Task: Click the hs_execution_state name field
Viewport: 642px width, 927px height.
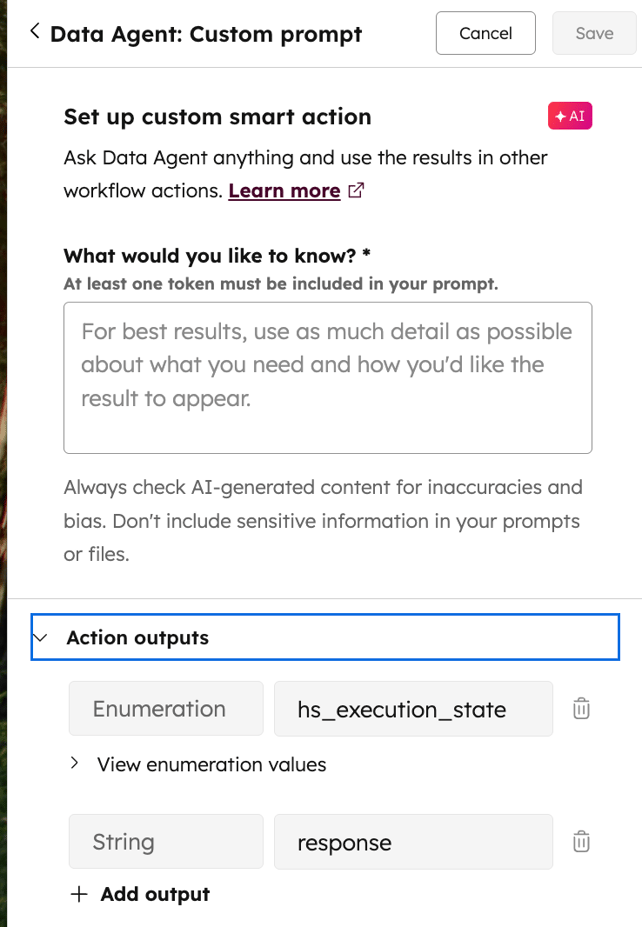Action: pos(413,707)
